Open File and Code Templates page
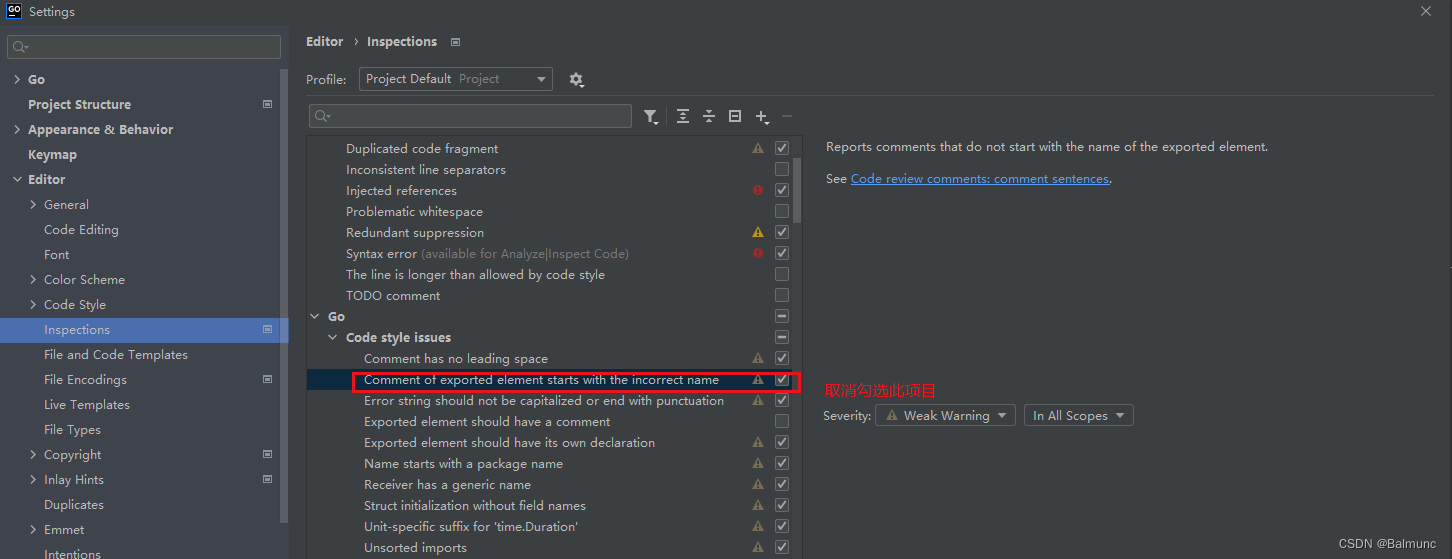Viewport: 1452px width, 559px height. pos(116,354)
